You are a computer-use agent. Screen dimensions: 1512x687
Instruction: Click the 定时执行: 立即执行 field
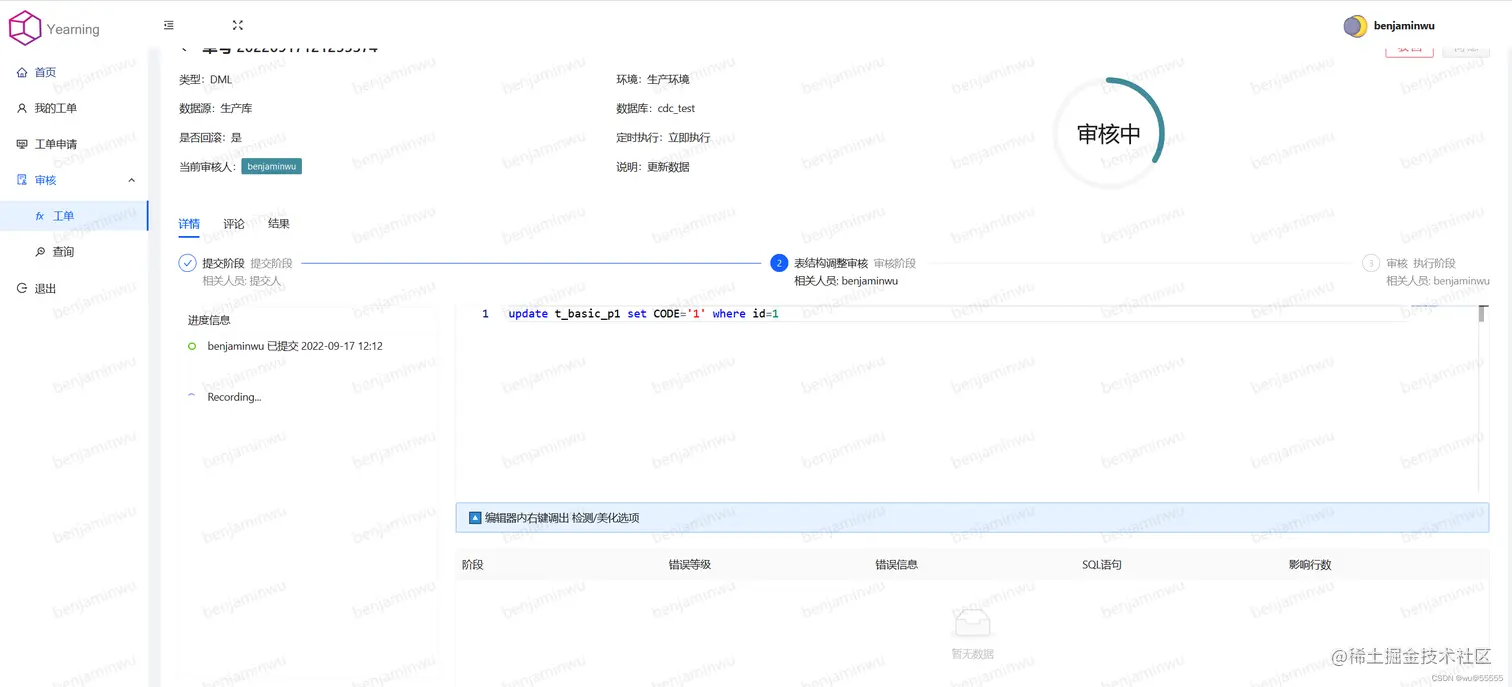(664, 137)
